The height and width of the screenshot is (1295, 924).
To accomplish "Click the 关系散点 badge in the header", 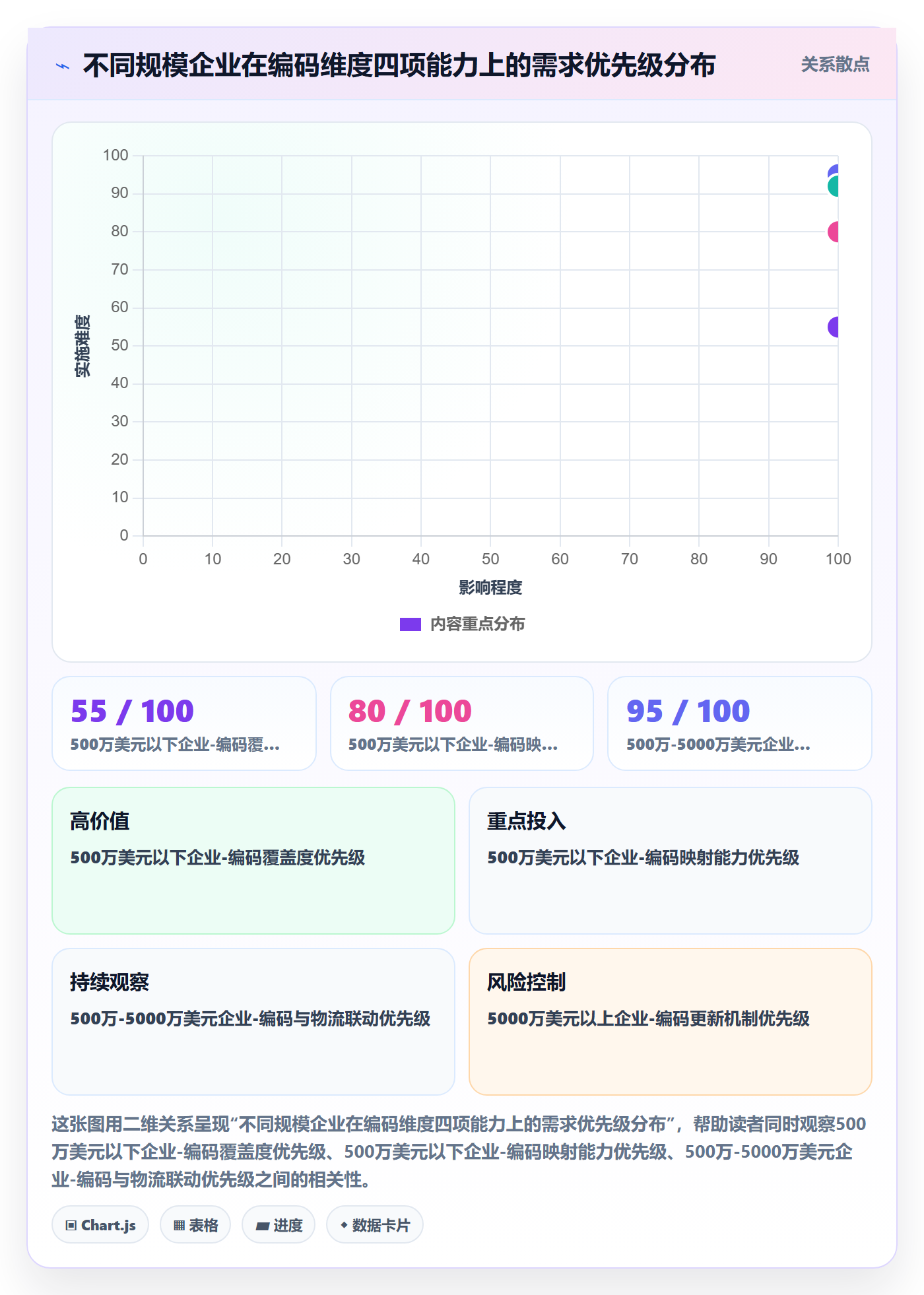I will point(835,65).
